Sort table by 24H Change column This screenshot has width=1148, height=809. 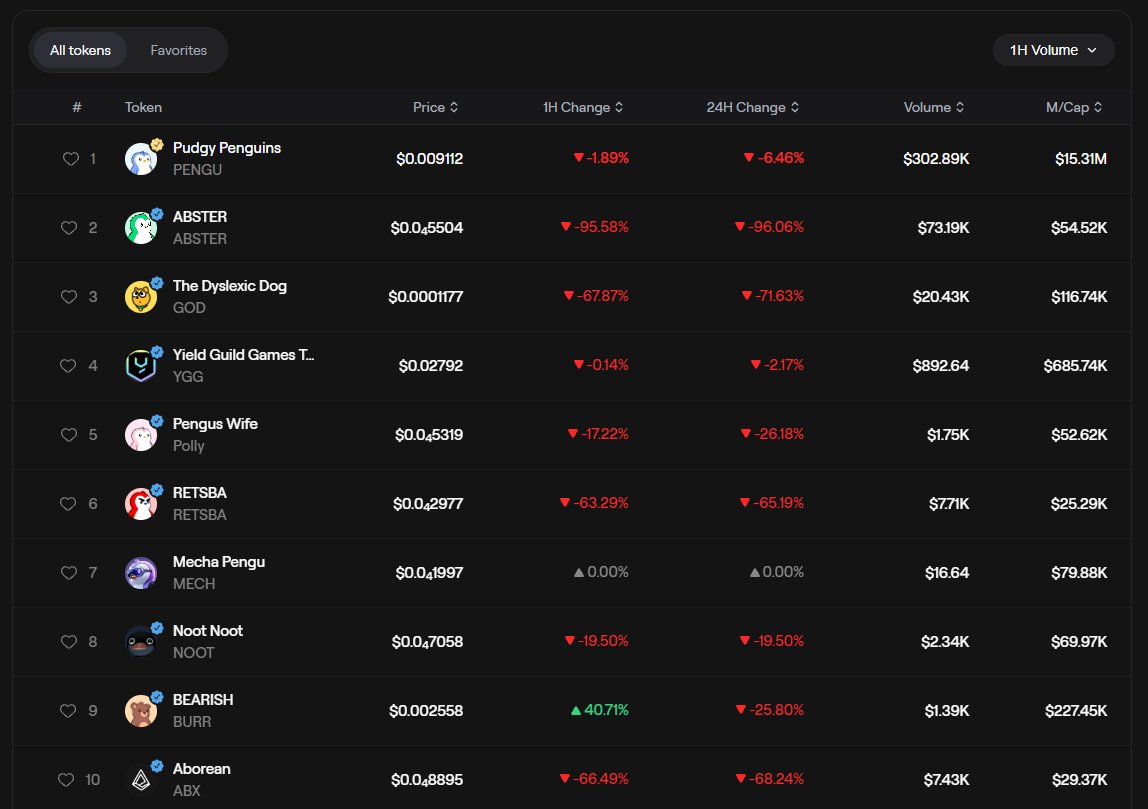coord(753,107)
